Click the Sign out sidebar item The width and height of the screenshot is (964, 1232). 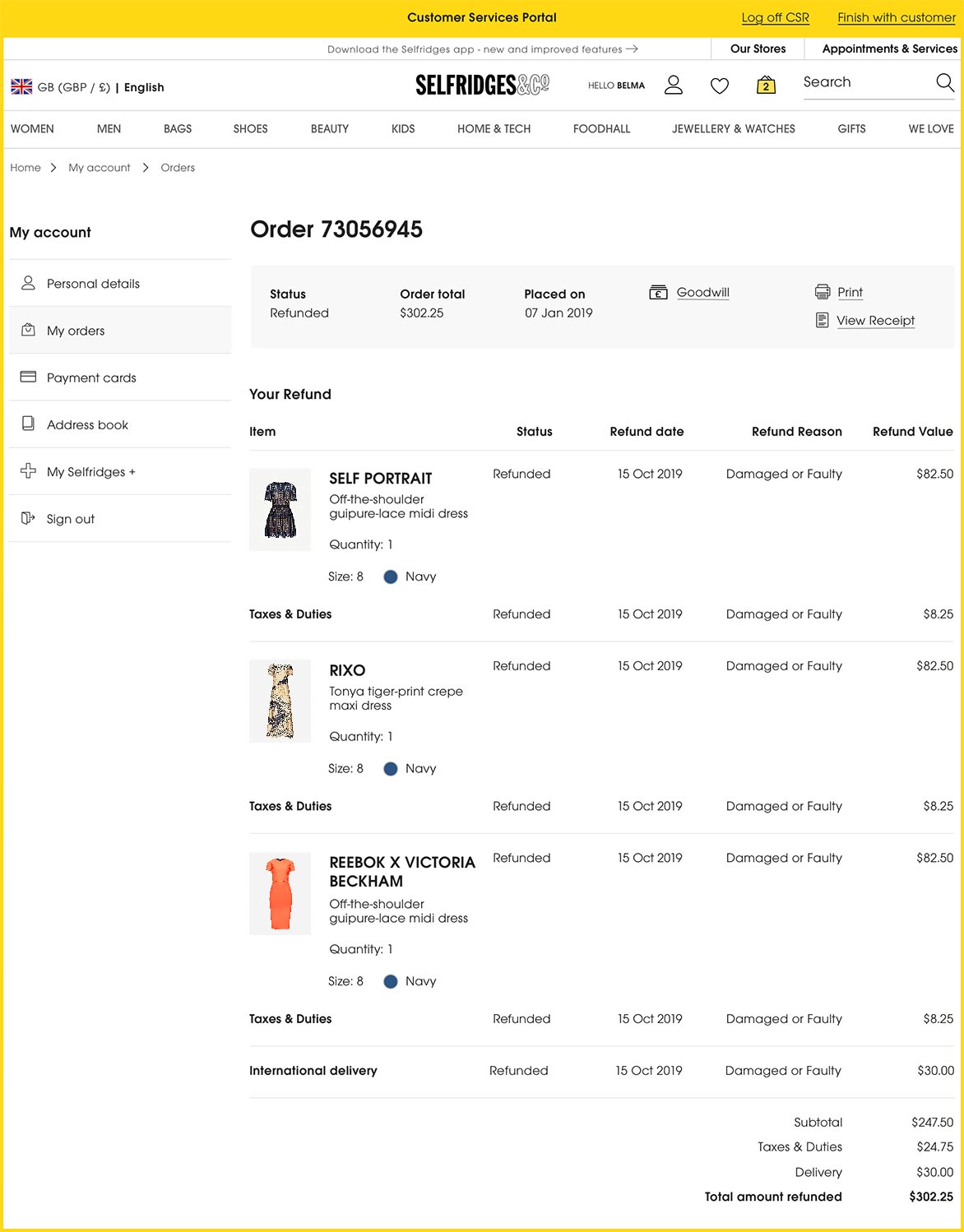click(x=71, y=519)
